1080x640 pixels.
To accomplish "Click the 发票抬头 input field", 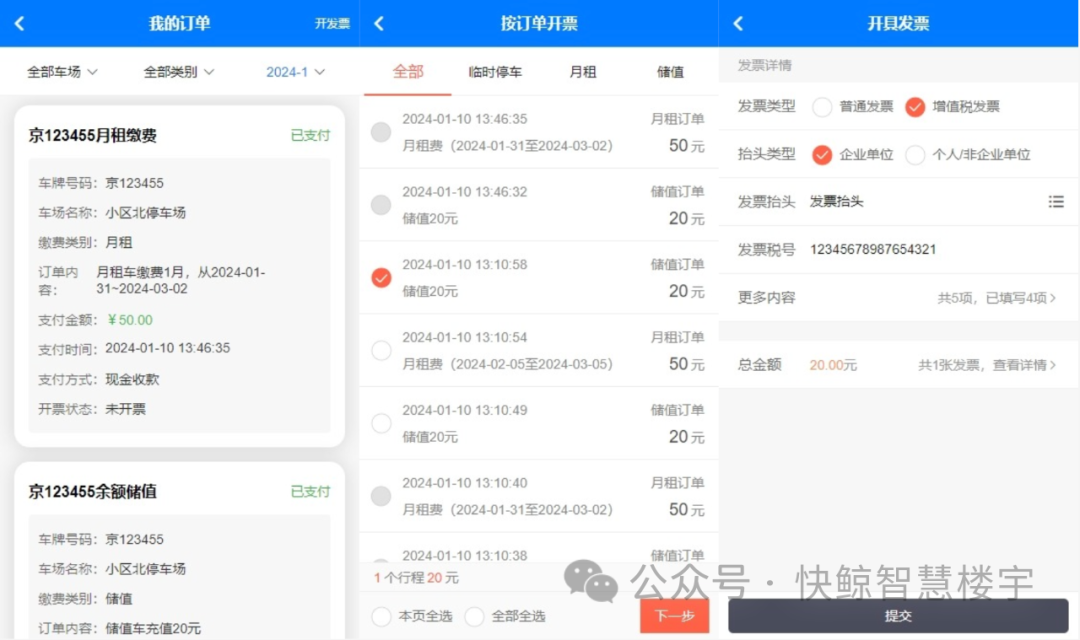I will pyautogui.click(x=923, y=201).
